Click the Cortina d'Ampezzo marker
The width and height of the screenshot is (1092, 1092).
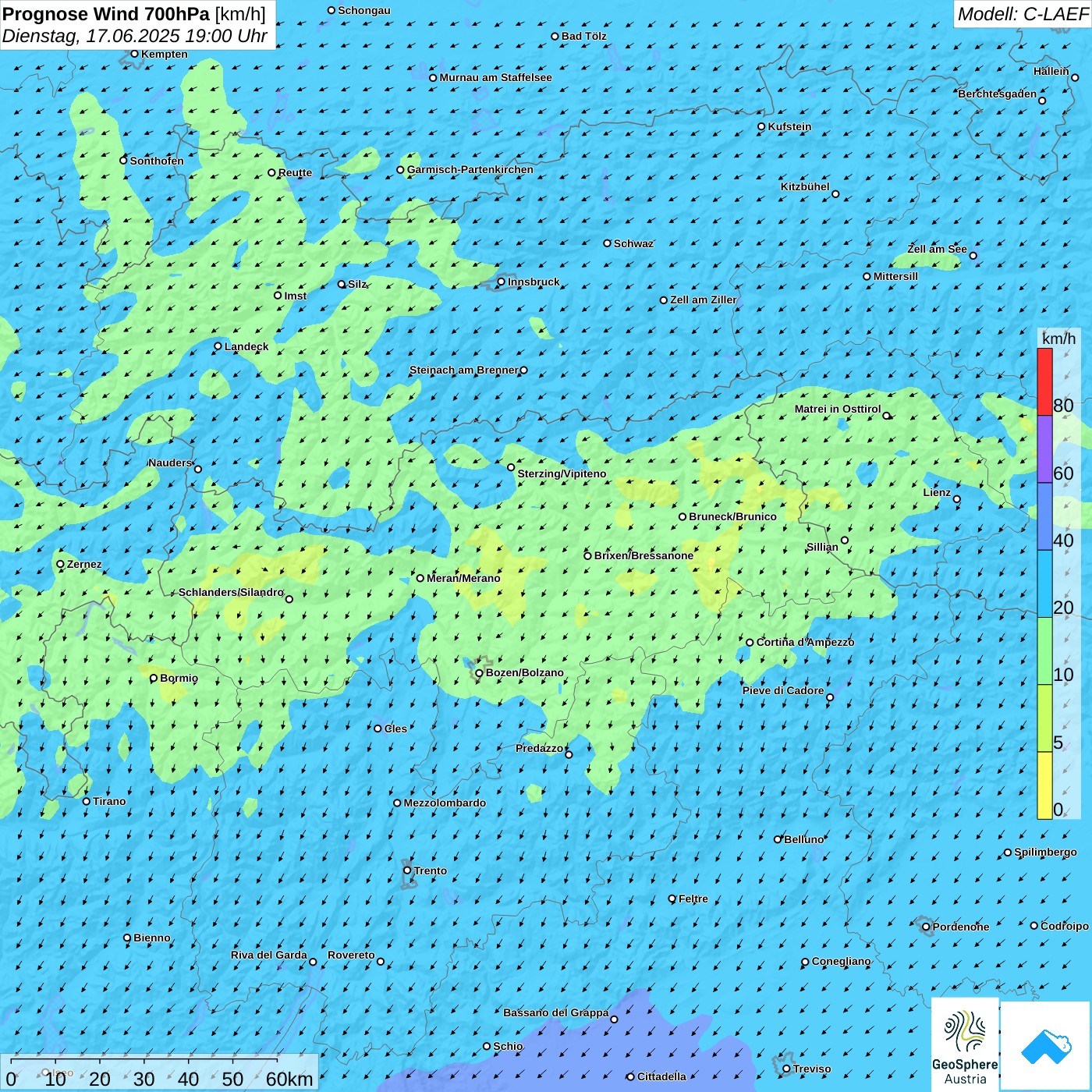click(750, 643)
